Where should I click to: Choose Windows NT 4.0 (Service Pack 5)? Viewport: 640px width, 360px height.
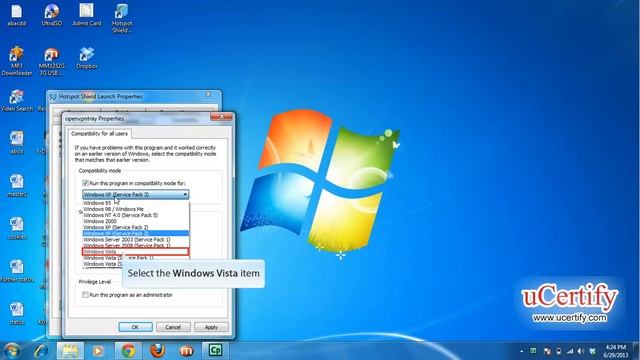click(x=136, y=215)
